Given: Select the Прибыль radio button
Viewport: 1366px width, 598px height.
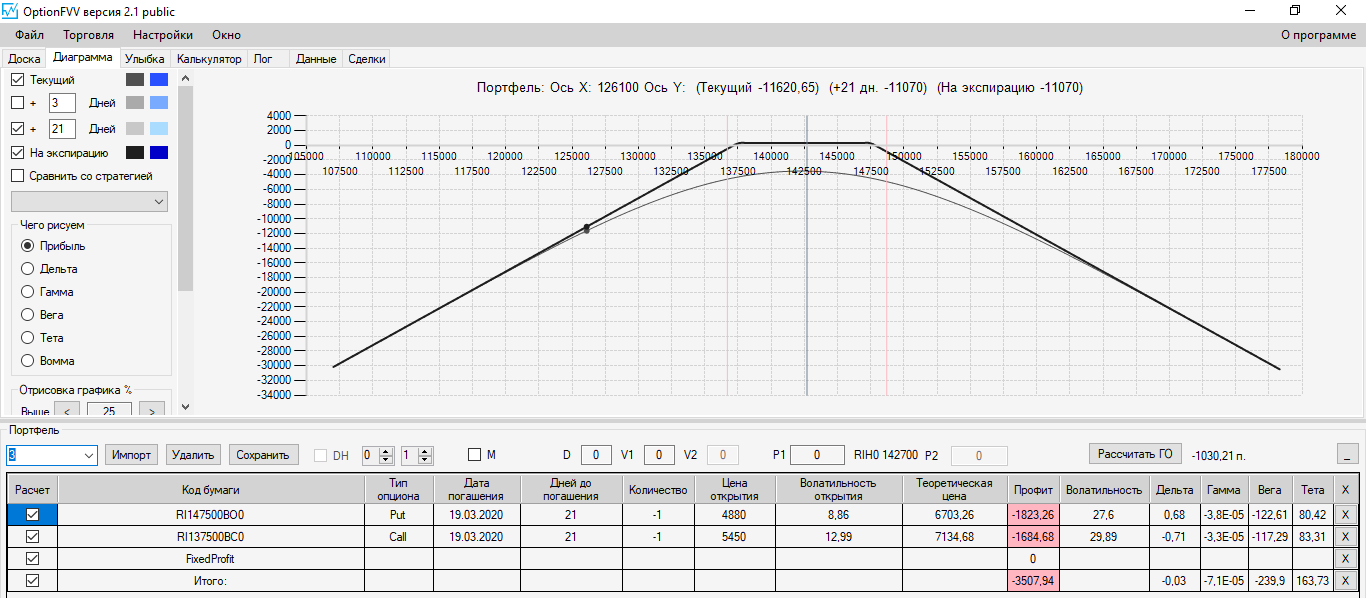Looking at the screenshot, I should (27, 246).
